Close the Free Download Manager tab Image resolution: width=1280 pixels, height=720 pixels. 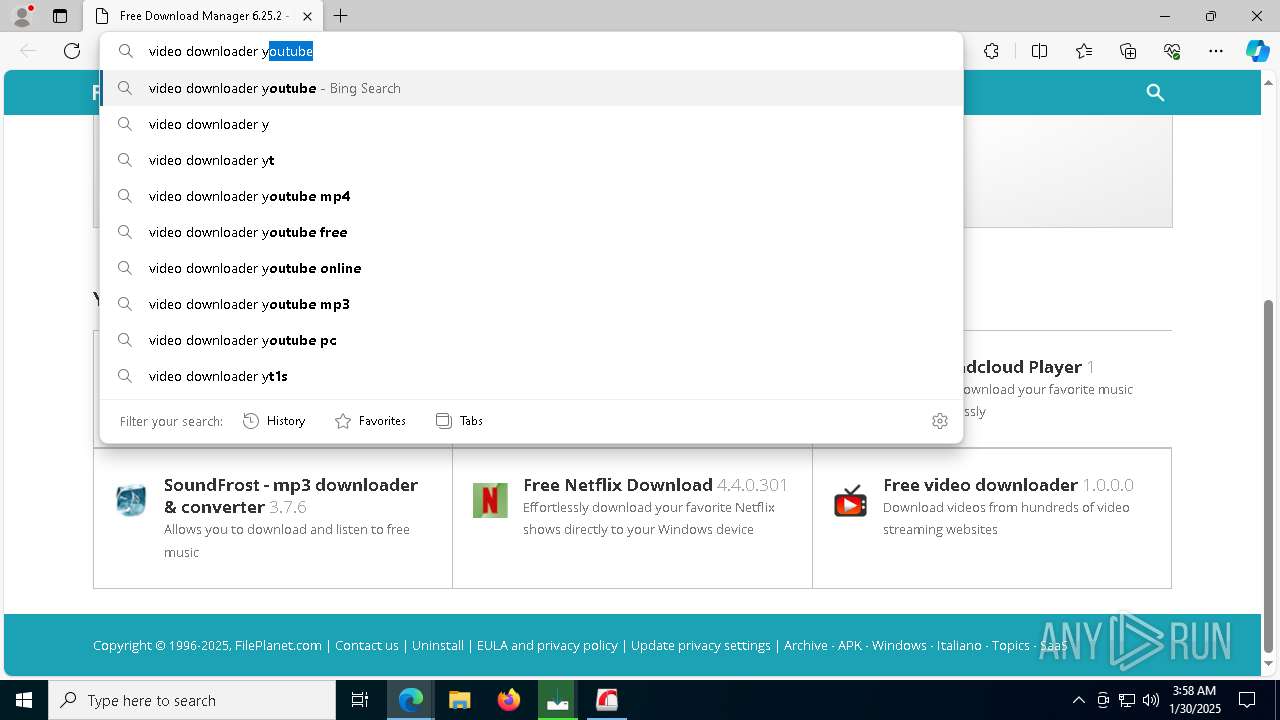point(308,16)
